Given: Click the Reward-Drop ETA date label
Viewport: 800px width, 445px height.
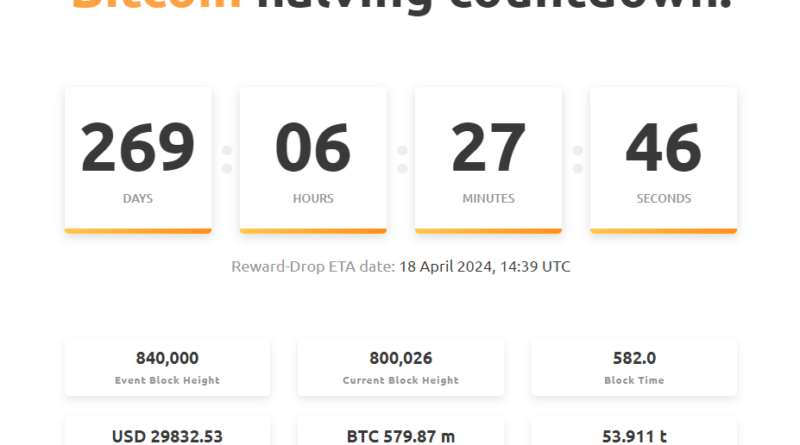Looking at the screenshot, I should tap(312, 267).
